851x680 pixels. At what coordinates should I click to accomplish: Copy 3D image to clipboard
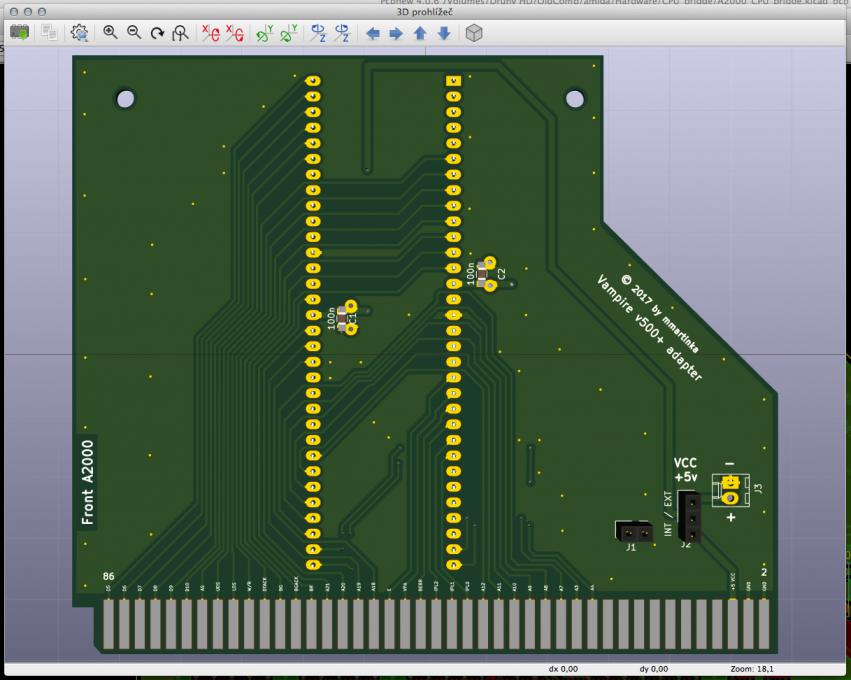tap(49, 33)
